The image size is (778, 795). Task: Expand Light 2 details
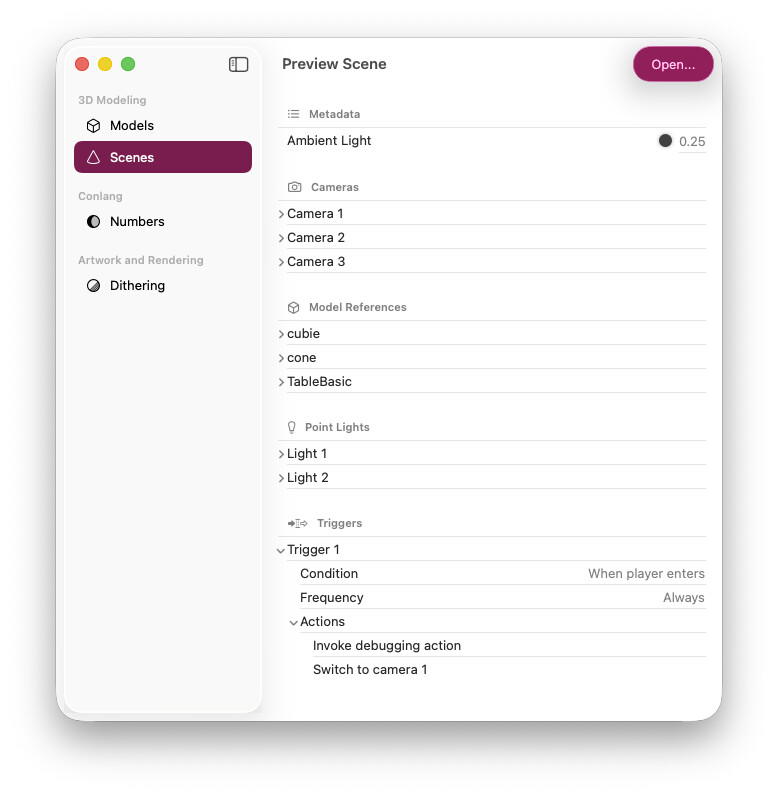coord(281,478)
